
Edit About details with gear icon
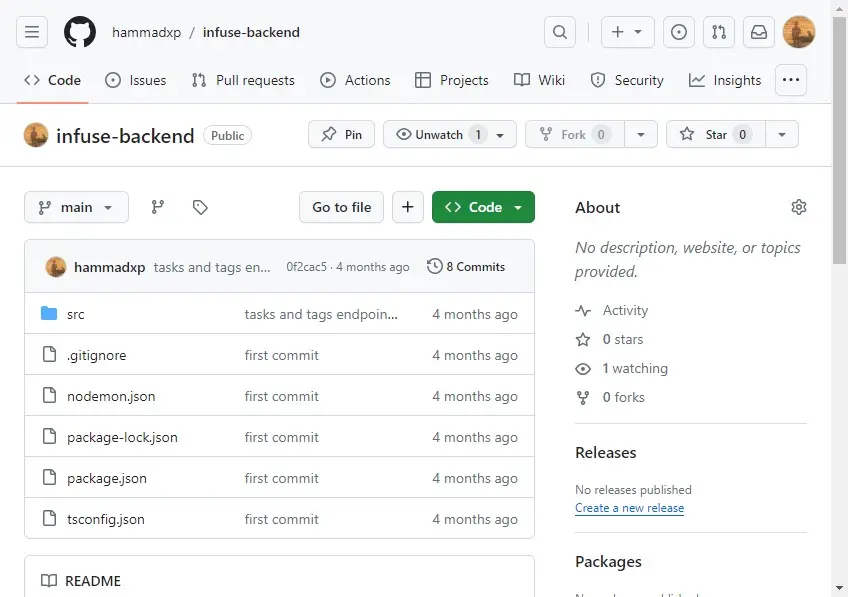point(798,207)
